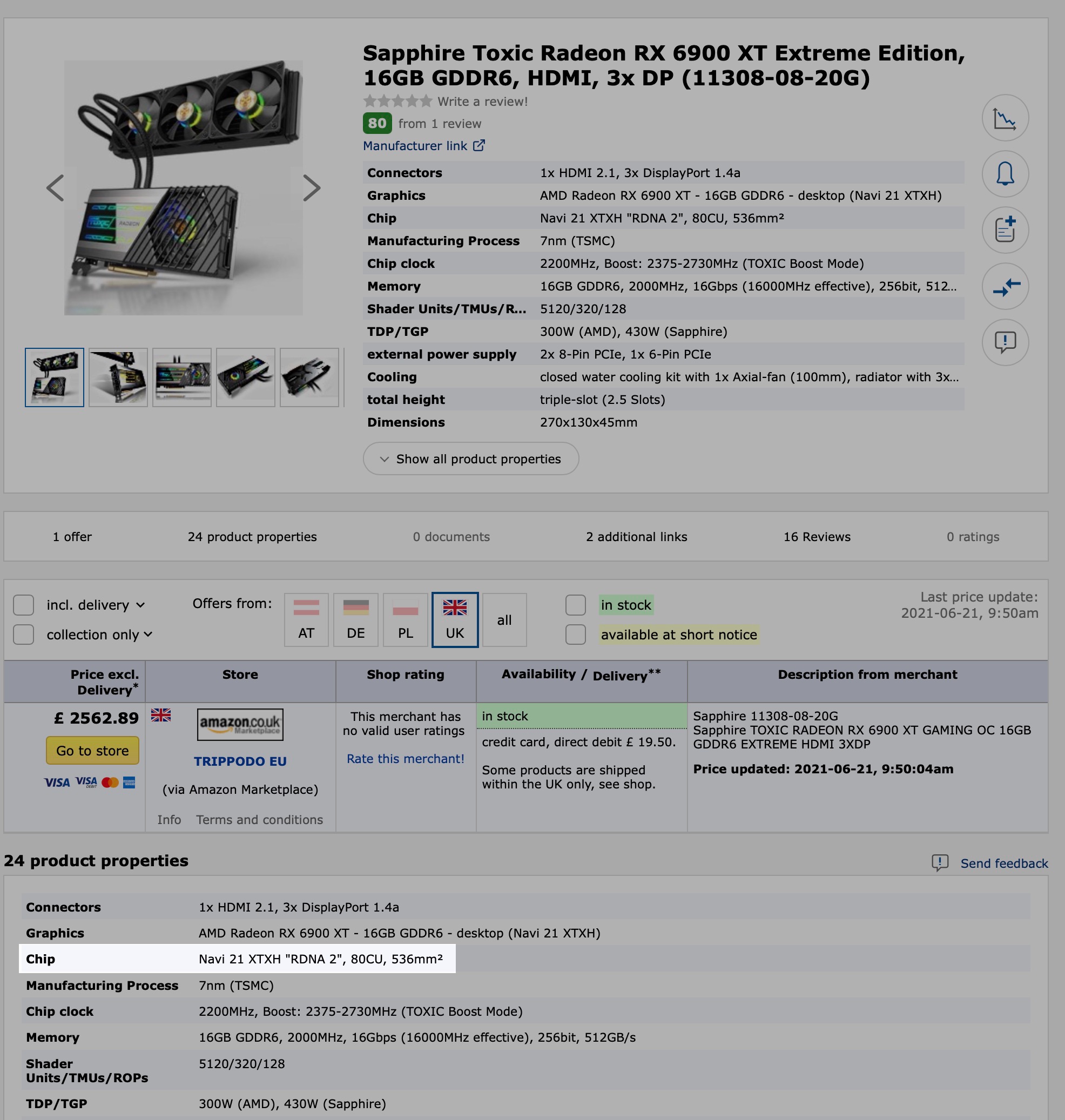Viewport: 1065px width, 1120px height.
Task: Click the price alert bell icon
Action: pyautogui.click(x=1005, y=174)
